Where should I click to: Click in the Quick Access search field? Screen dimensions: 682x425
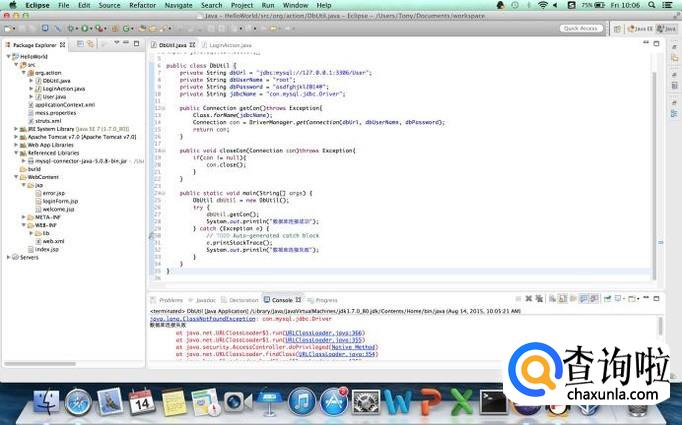pos(580,28)
